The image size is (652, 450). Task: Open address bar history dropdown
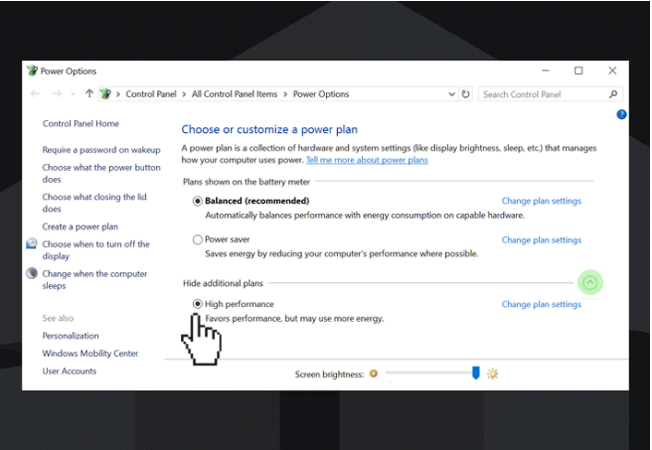pos(452,94)
